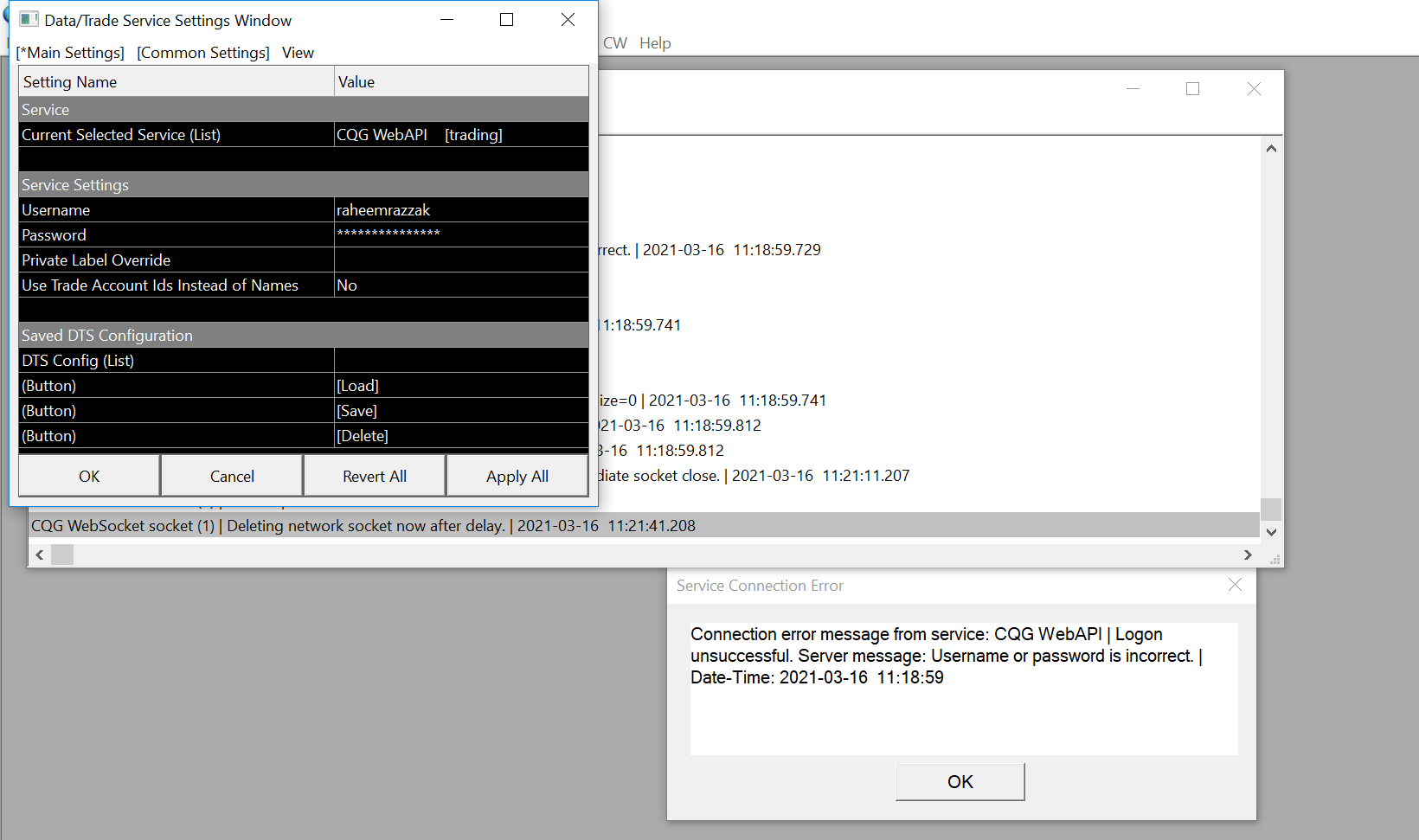Dismiss the connection error with OK
The image size is (1419, 840).
960,781
